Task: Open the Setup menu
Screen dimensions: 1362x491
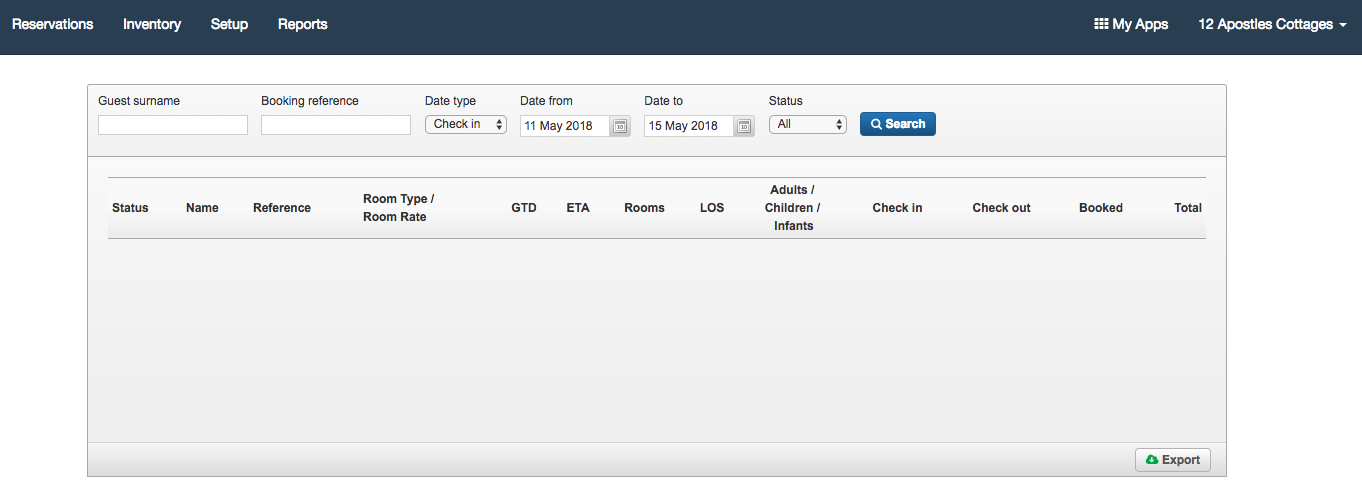Action: [x=229, y=24]
